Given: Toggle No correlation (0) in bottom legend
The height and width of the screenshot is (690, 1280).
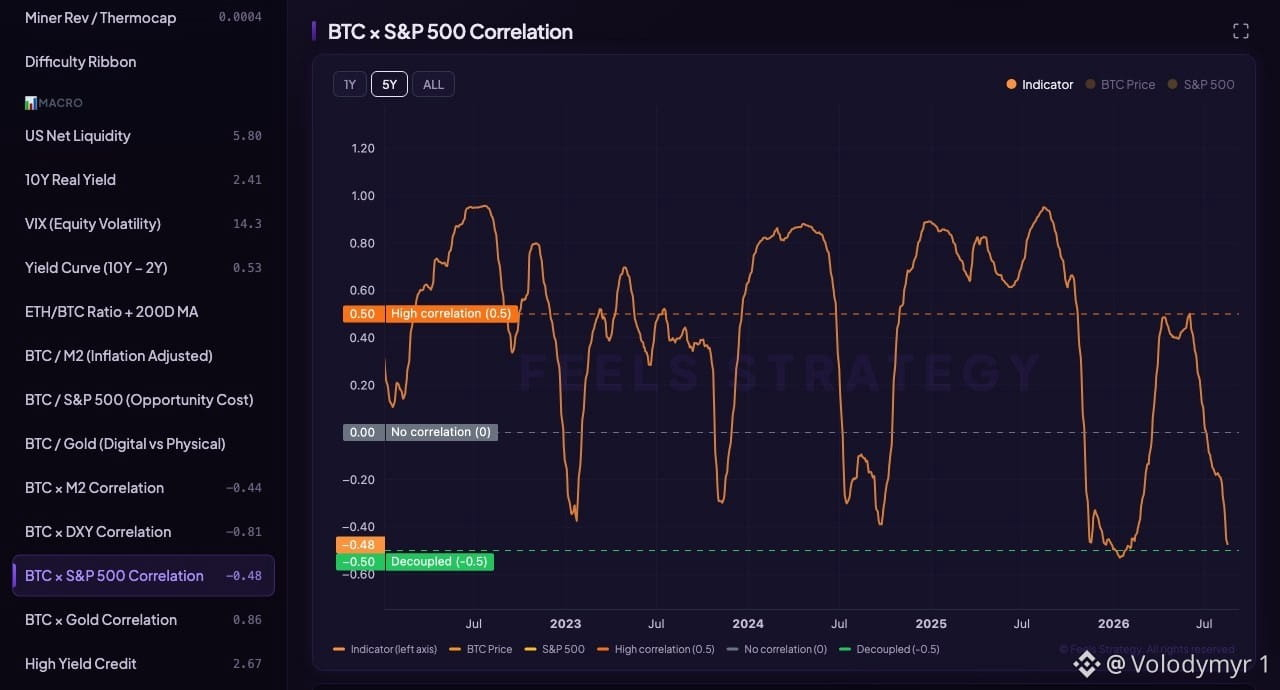Looking at the screenshot, I should [777, 649].
